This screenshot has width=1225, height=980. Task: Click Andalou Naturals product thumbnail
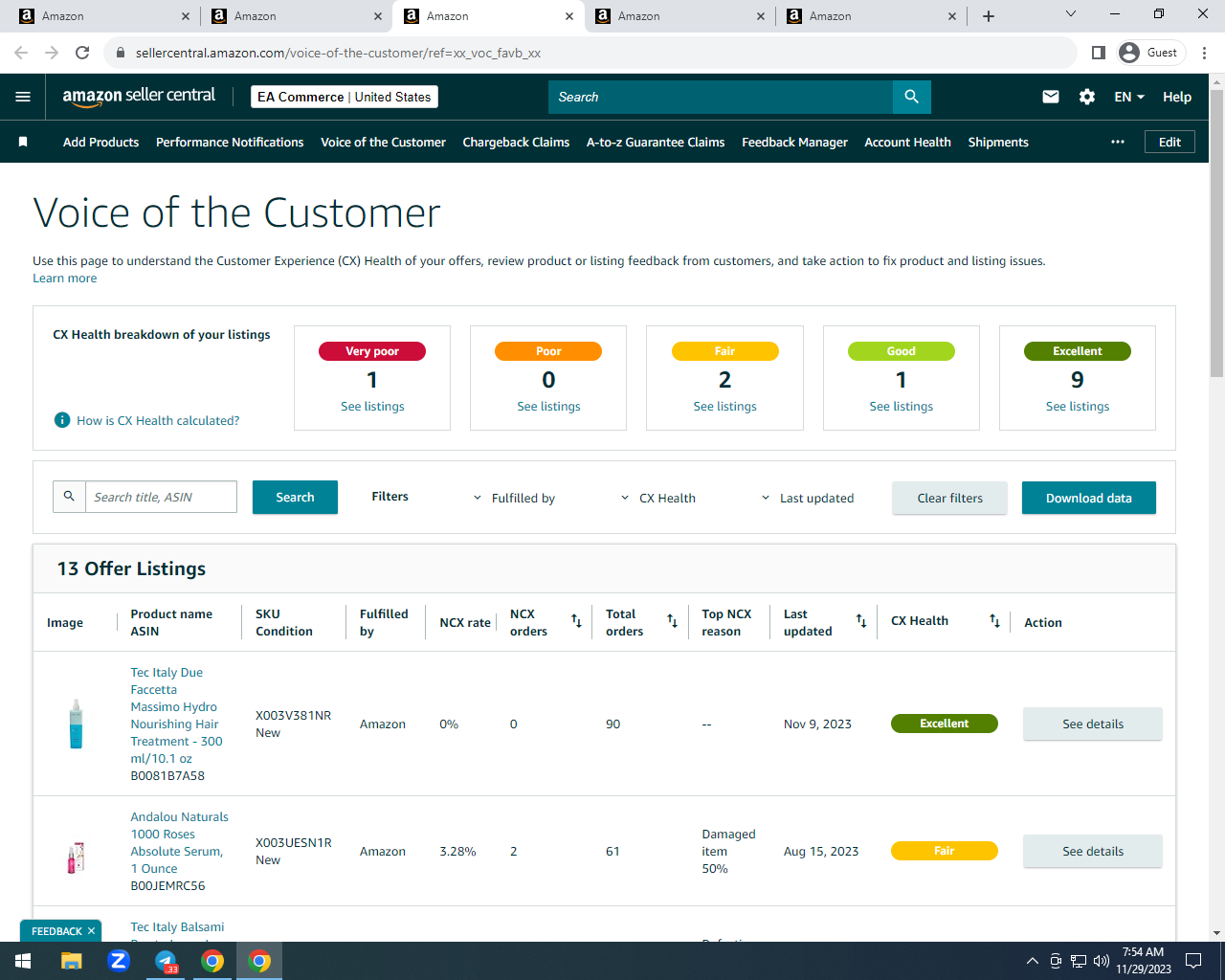click(x=76, y=857)
